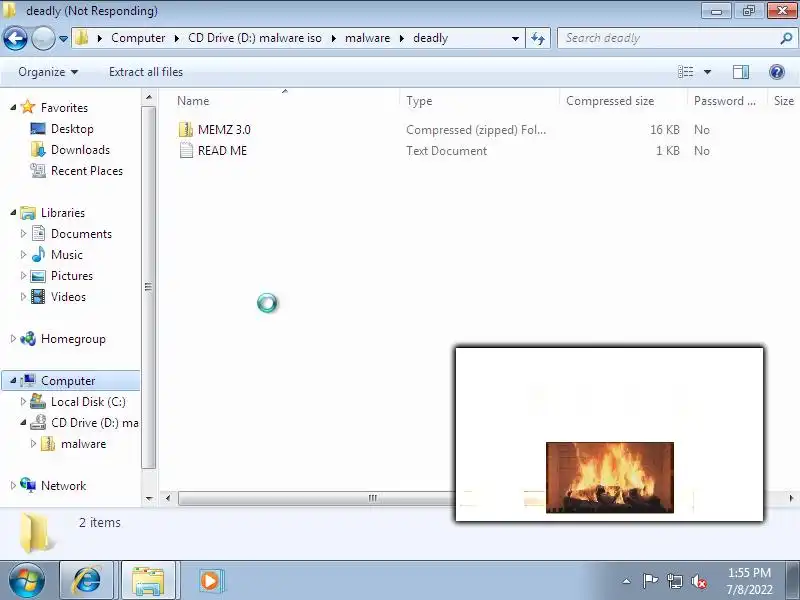
Task: Click navigation pane scroll down arrow
Action: click(148, 498)
